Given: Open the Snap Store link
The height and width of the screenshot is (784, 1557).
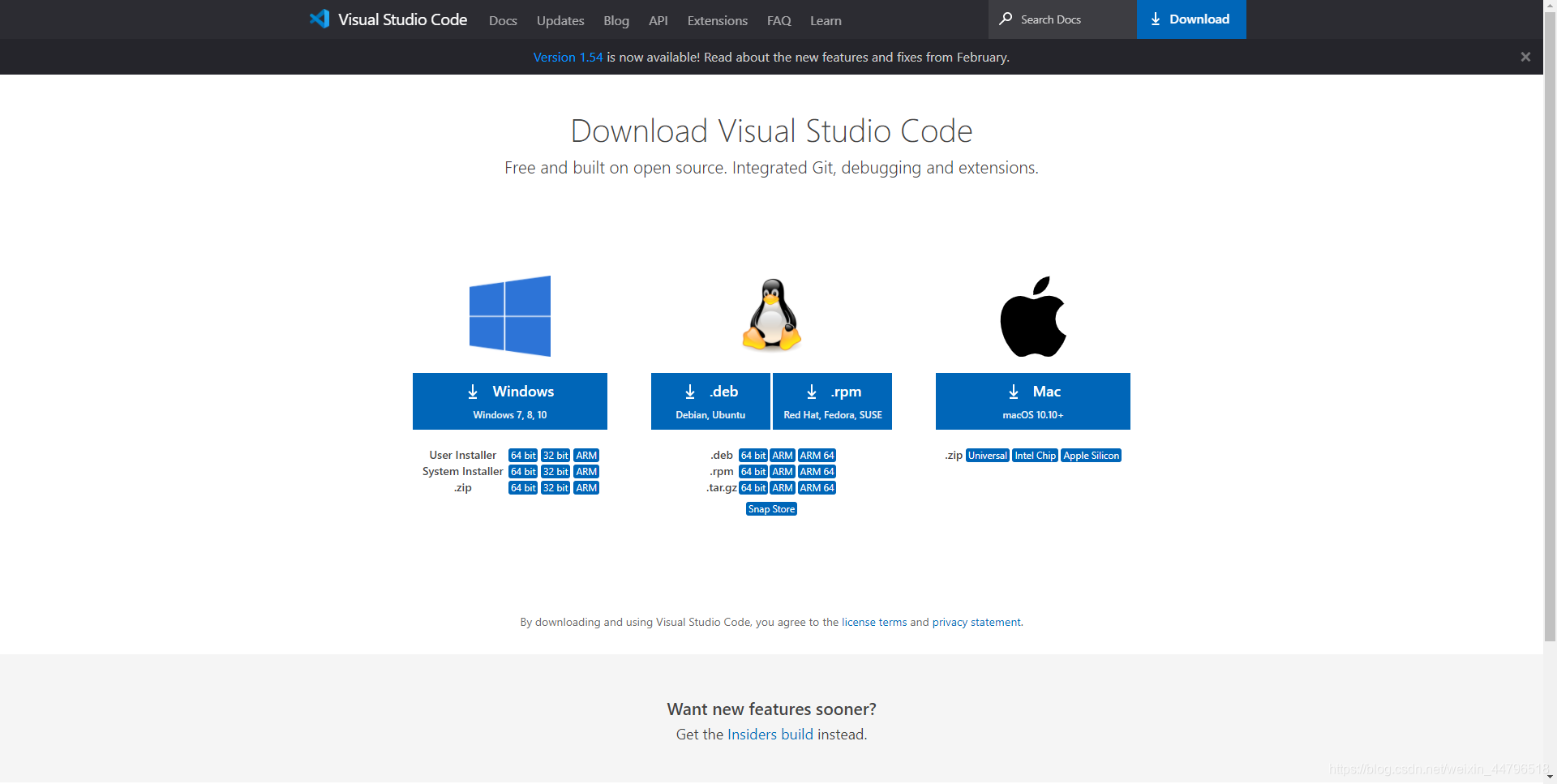Looking at the screenshot, I should point(771,509).
